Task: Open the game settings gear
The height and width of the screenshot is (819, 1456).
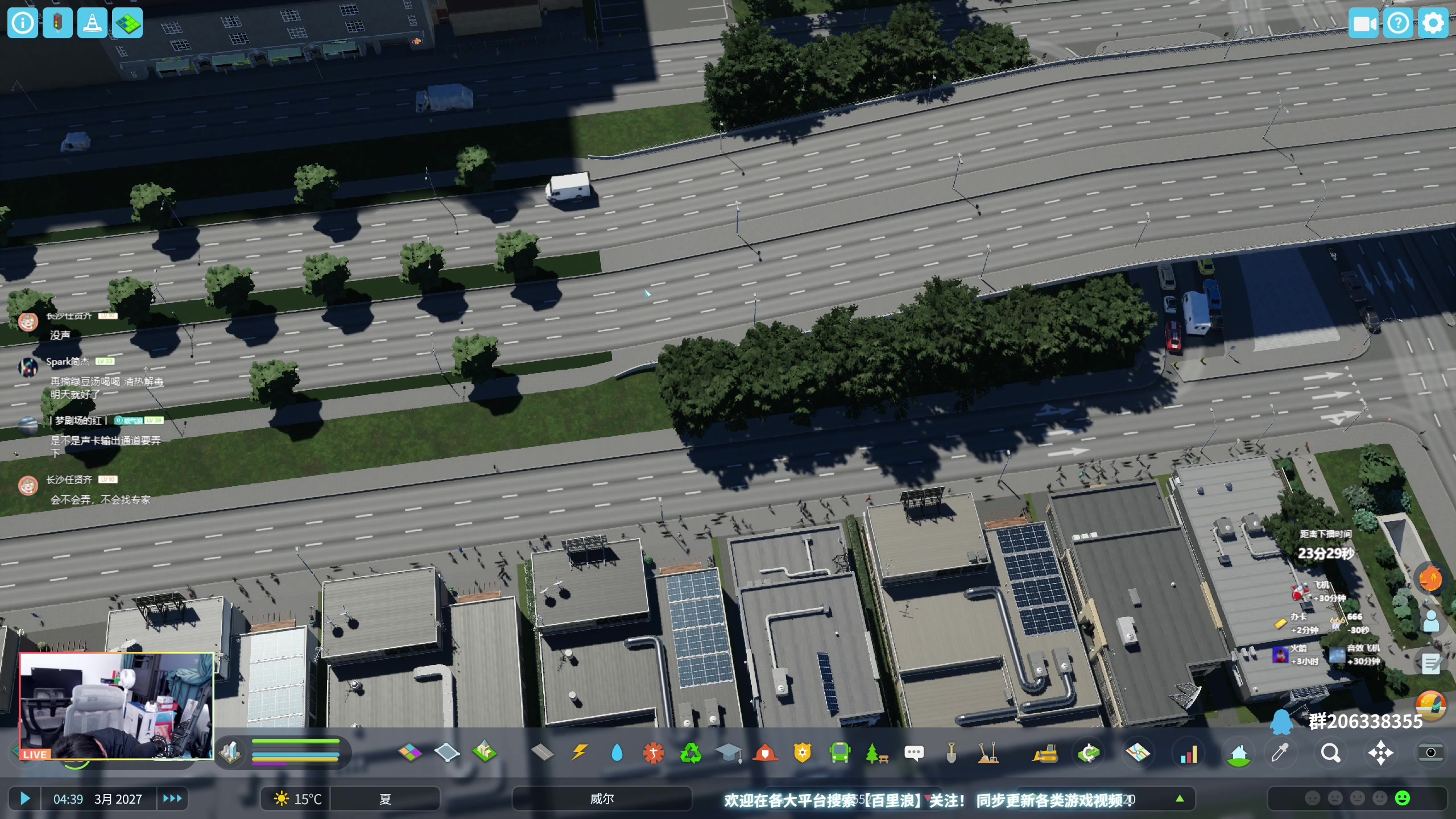Action: (1433, 23)
